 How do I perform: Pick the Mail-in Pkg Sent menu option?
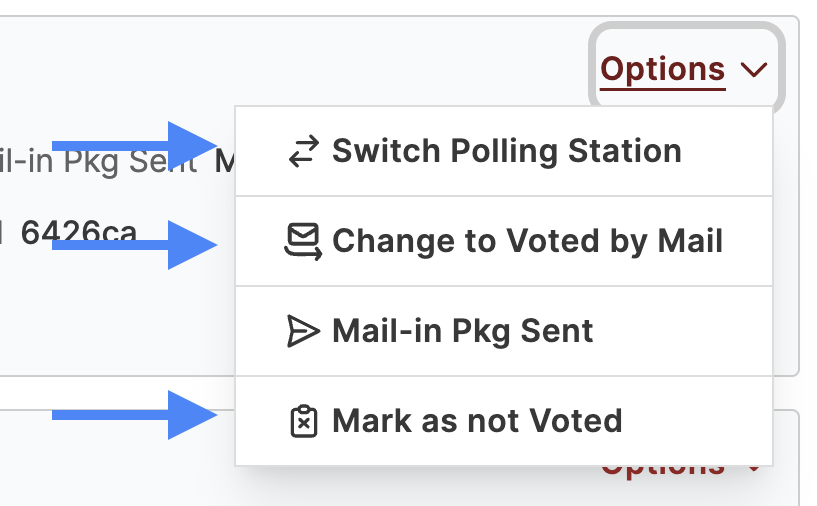504,331
